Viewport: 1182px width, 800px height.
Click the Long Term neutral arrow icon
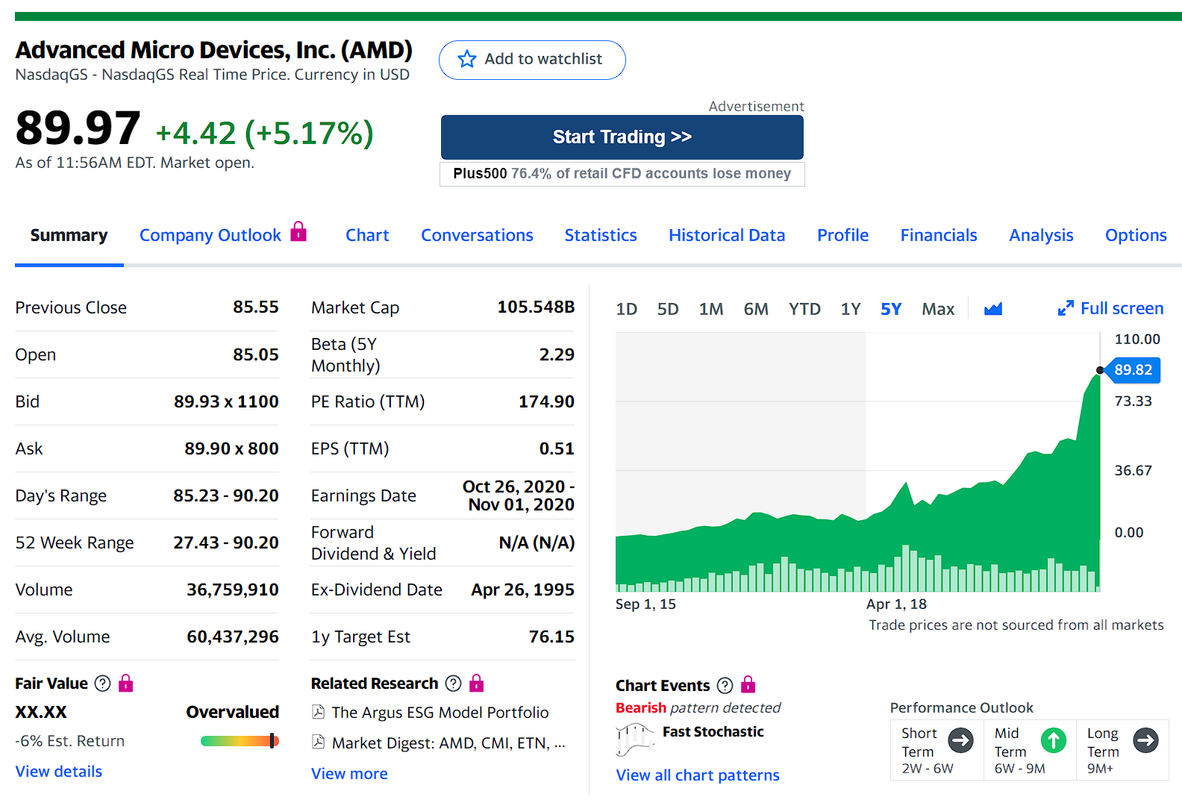click(x=1146, y=740)
